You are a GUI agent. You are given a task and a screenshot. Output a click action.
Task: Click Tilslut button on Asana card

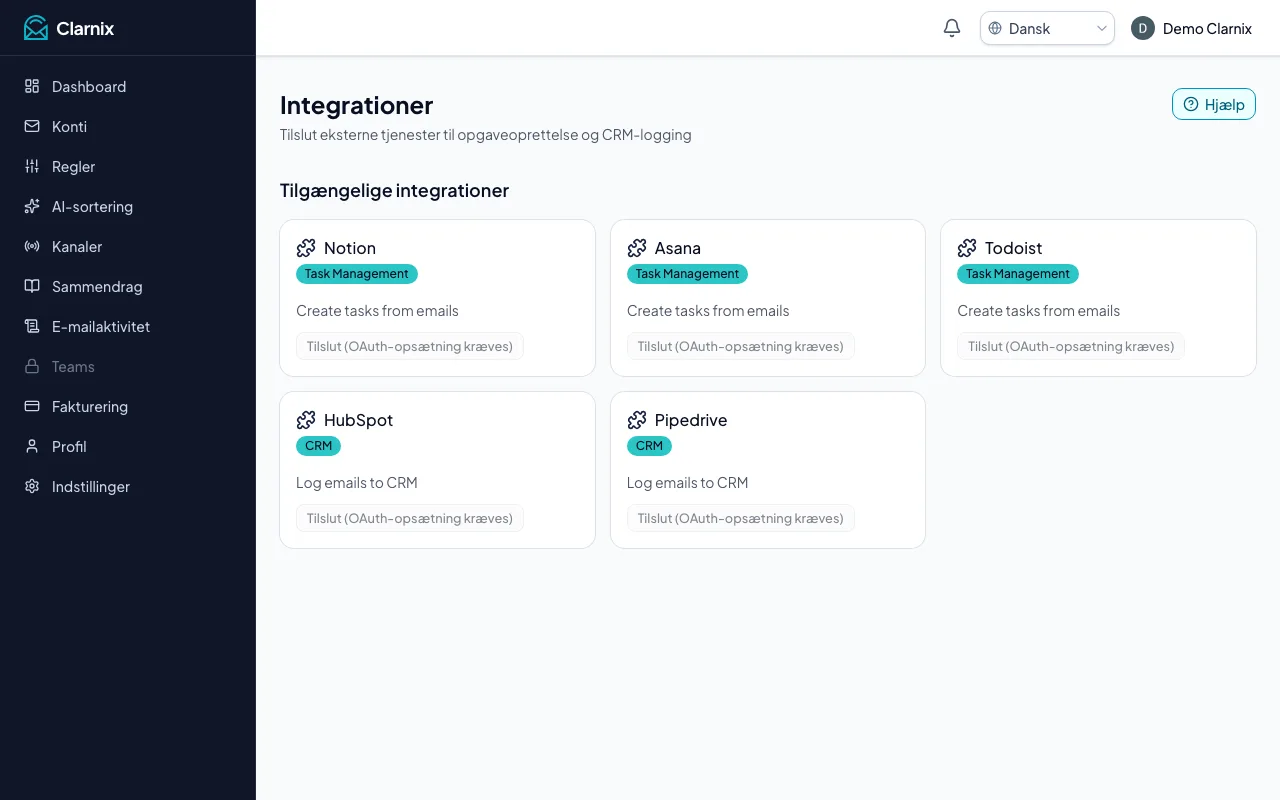tap(741, 346)
